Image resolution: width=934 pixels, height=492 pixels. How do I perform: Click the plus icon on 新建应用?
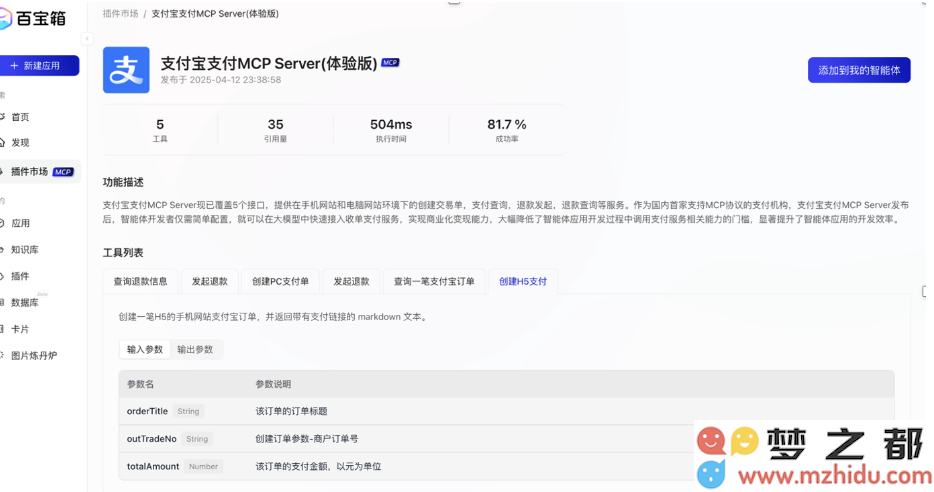(14, 66)
